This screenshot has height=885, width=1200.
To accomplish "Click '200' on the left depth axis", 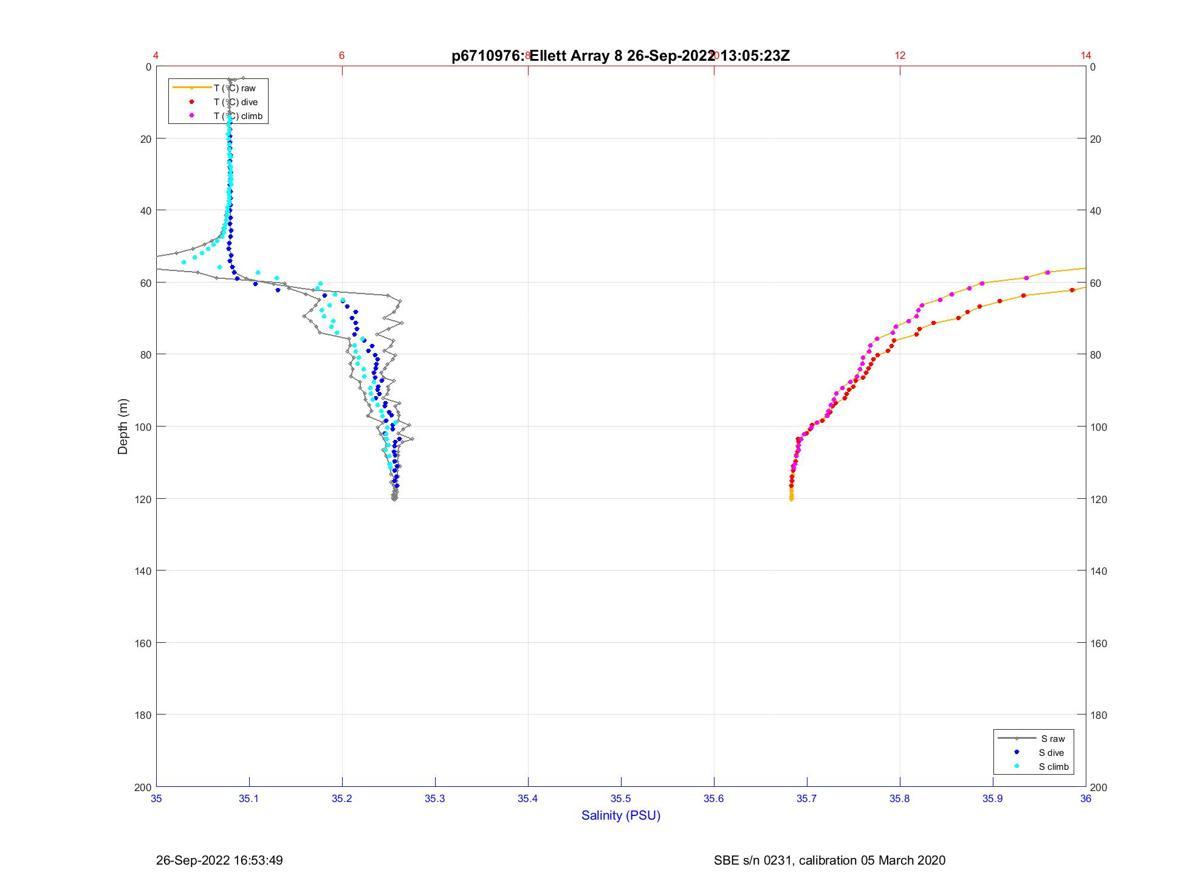I will pyautogui.click(x=141, y=787).
